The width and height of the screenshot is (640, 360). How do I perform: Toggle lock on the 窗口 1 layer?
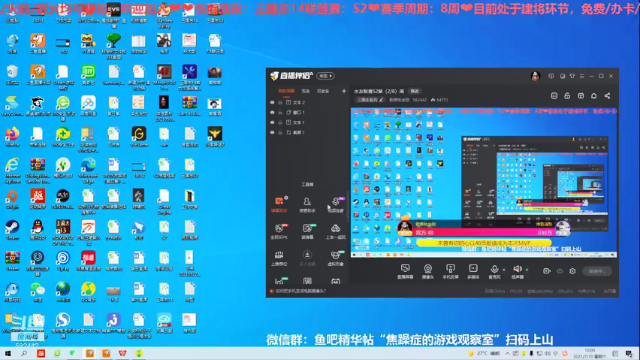click(x=280, y=112)
